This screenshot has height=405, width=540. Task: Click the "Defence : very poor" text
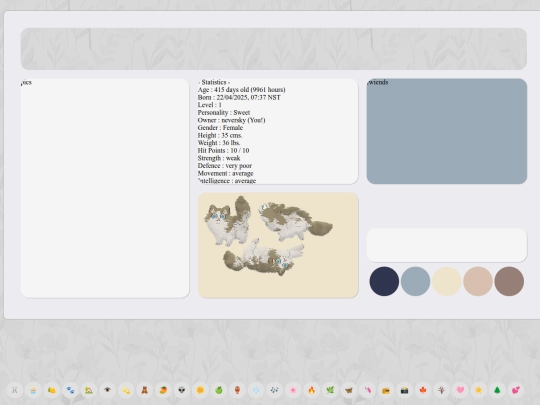tap(225, 166)
